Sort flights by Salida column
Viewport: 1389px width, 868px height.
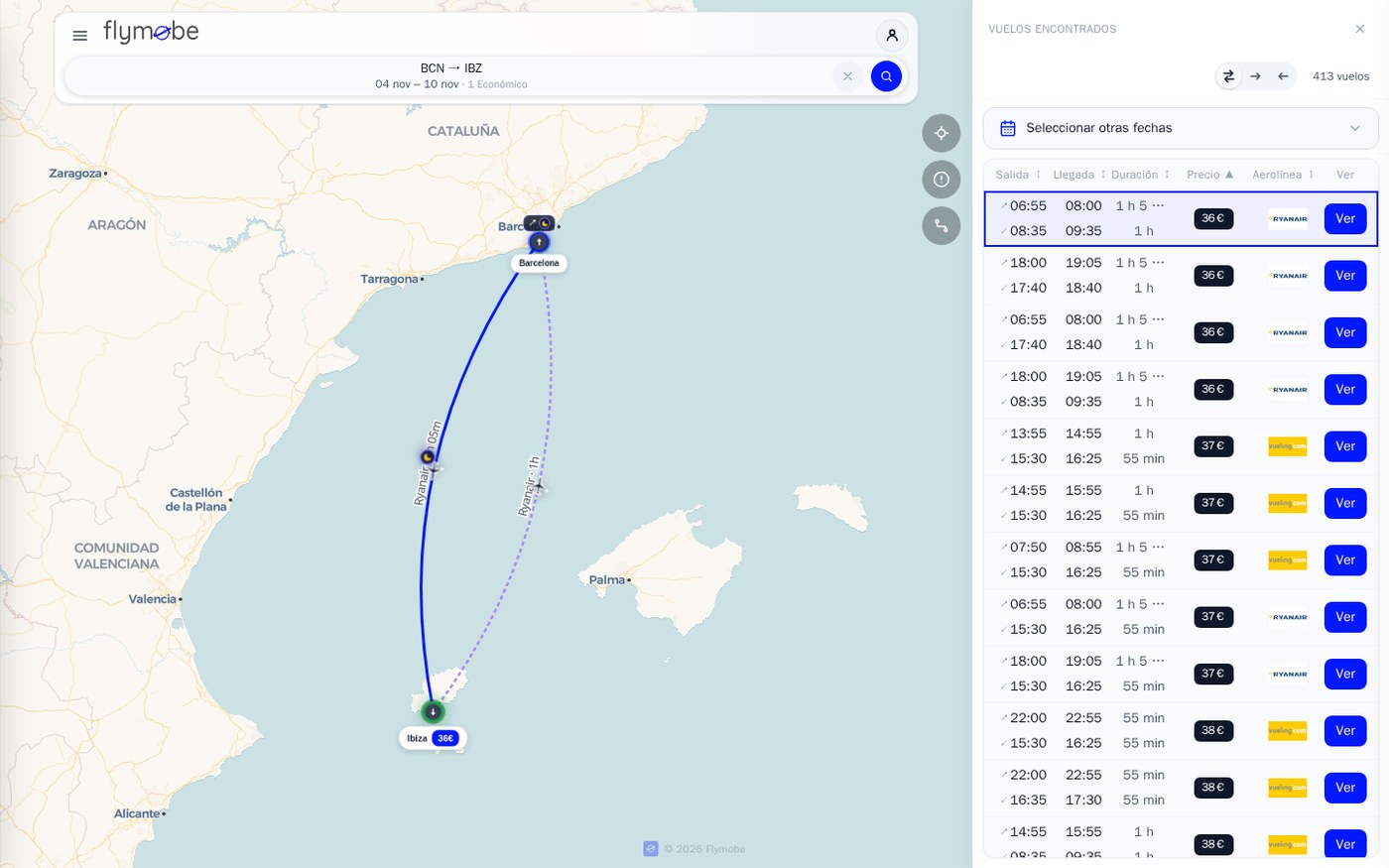(1019, 175)
